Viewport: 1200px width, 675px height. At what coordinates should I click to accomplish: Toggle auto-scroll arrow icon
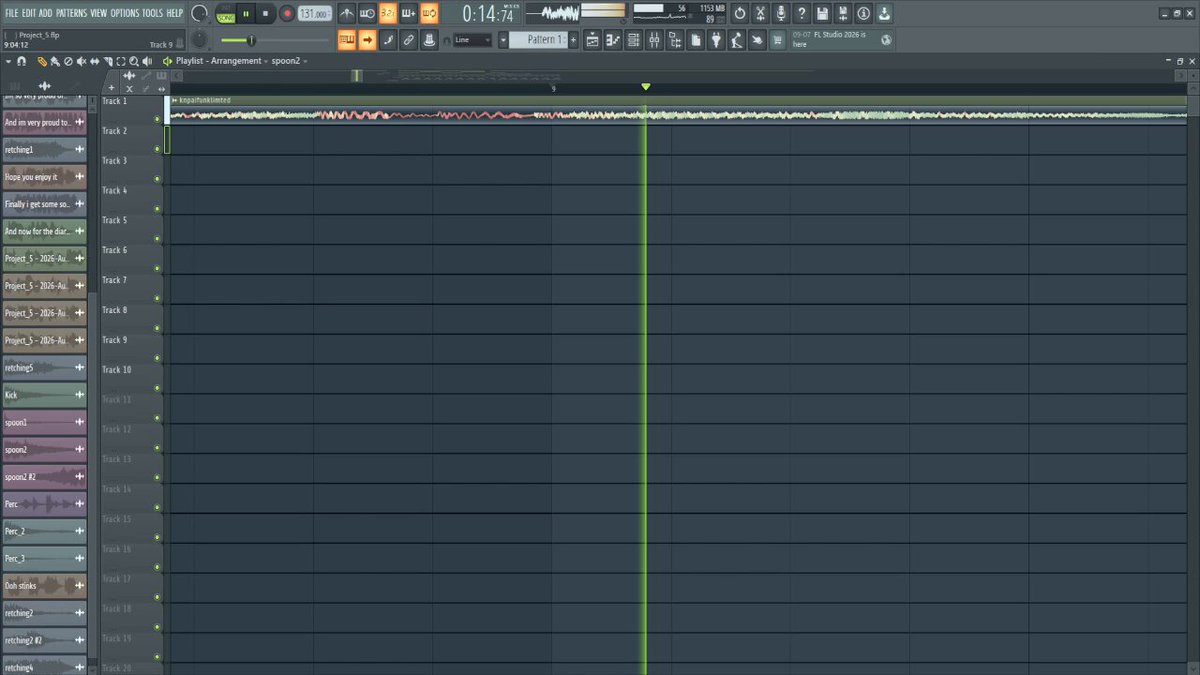click(x=367, y=40)
